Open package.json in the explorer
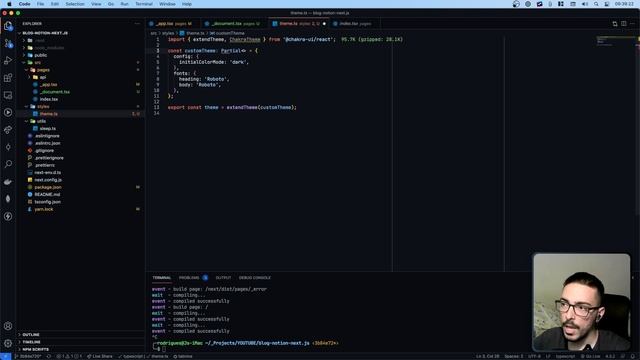The width and height of the screenshot is (640, 360). [x=80, y=187]
